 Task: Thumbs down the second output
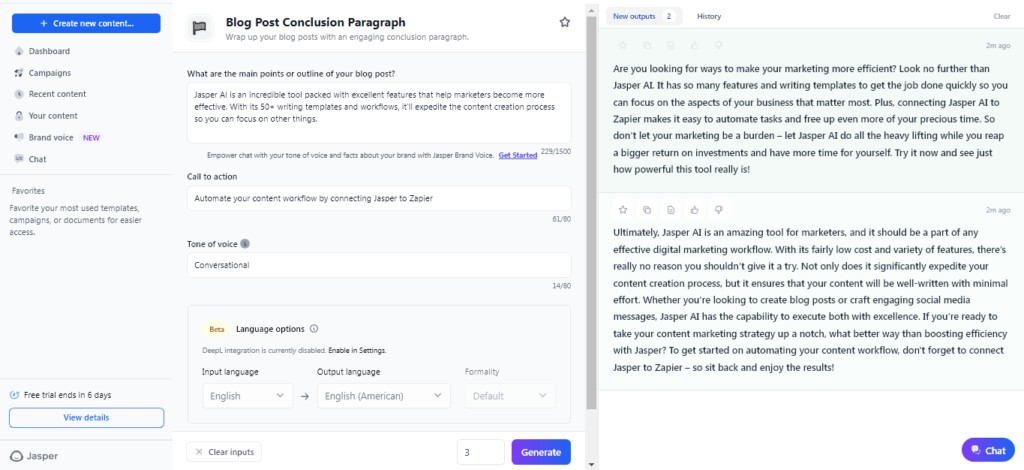point(719,210)
